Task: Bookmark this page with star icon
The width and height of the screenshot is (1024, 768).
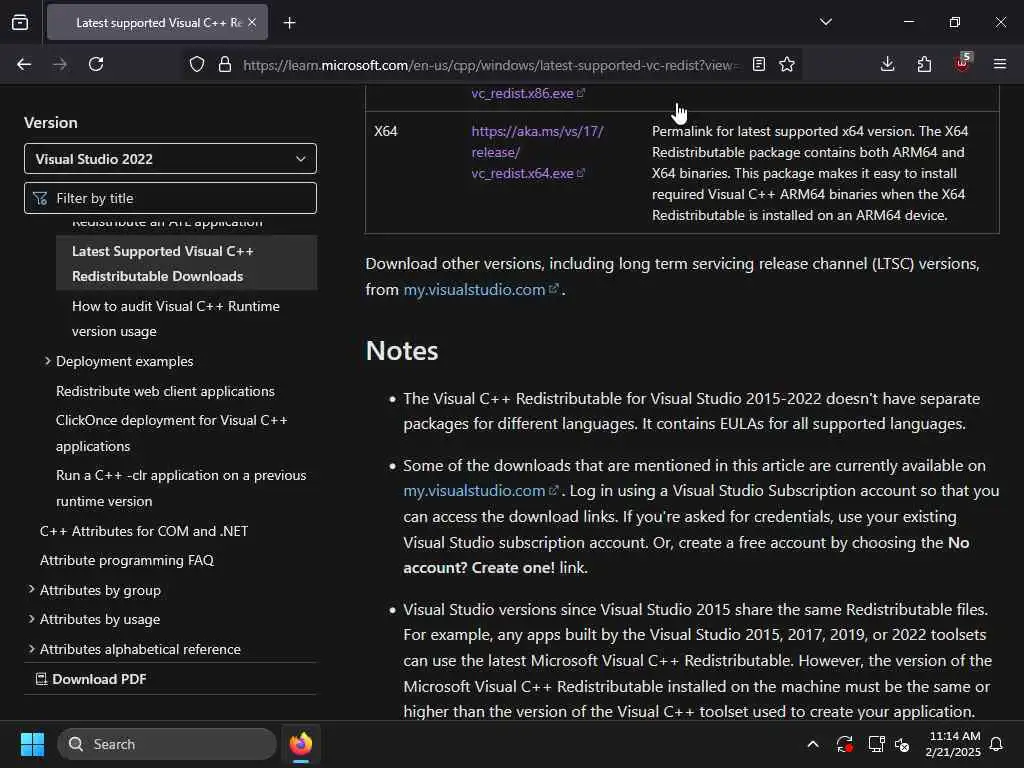Action: 787,65
